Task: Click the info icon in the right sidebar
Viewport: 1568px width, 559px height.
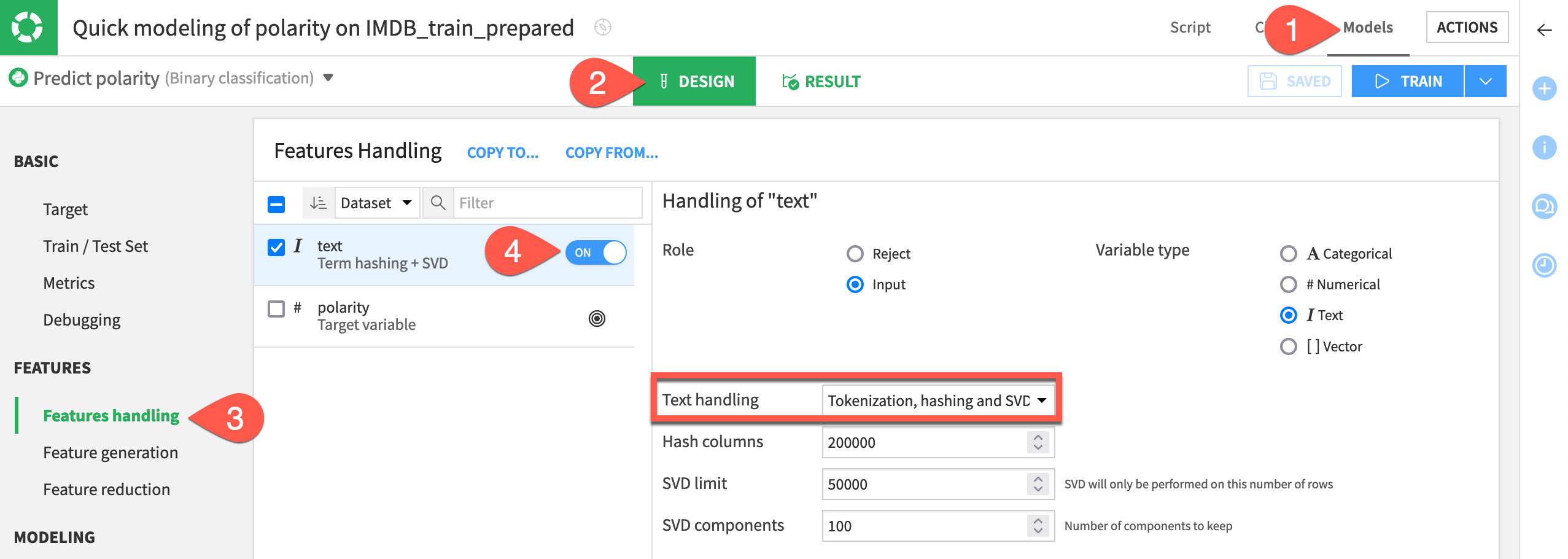Action: point(1545,148)
